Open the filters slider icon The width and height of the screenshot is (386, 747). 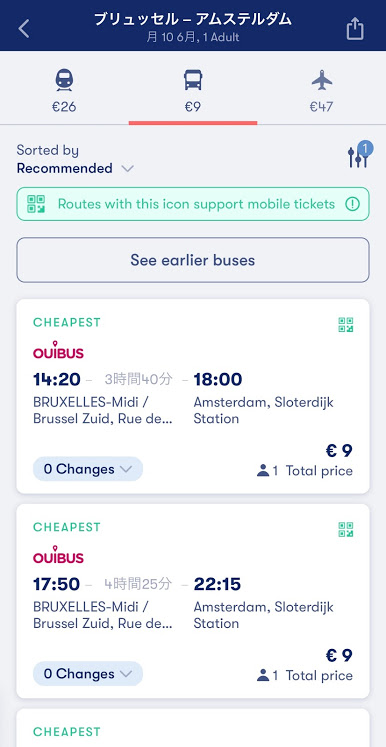tap(359, 155)
